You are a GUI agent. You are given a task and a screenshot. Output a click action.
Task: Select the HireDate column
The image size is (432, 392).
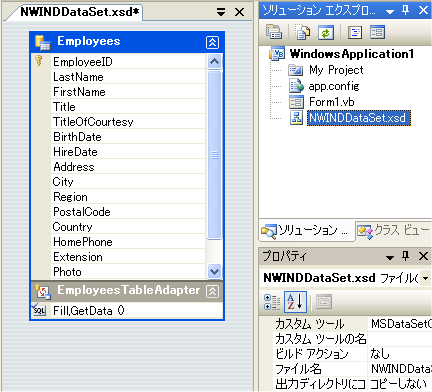click(128, 152)
